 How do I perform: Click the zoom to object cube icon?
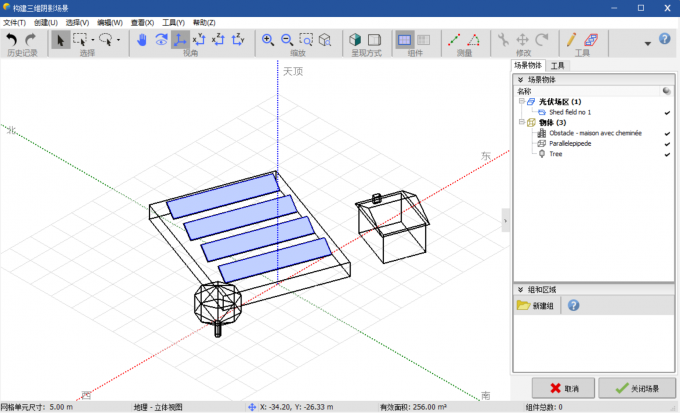(325, 40)
